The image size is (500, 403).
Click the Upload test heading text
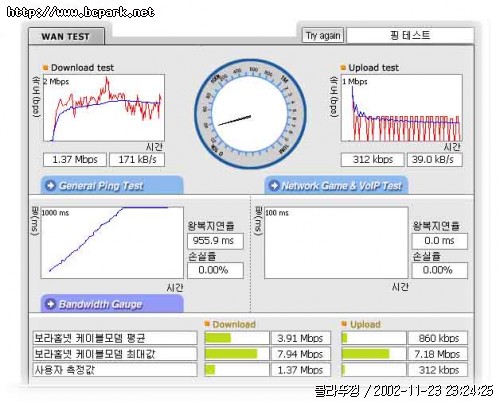(x=374, y=68)
